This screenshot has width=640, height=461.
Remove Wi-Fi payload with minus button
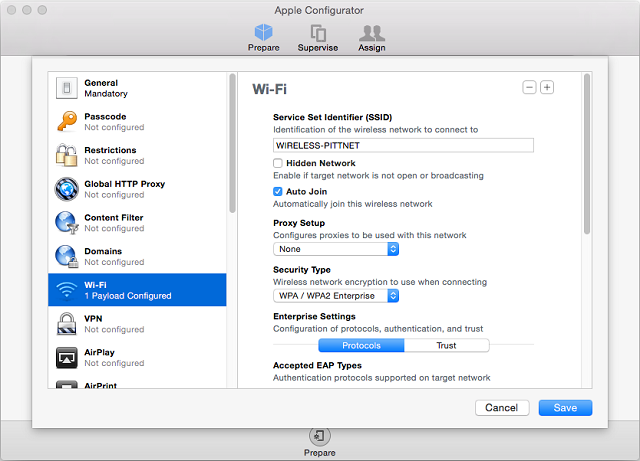pyautogui.click(x=529, y=87)
